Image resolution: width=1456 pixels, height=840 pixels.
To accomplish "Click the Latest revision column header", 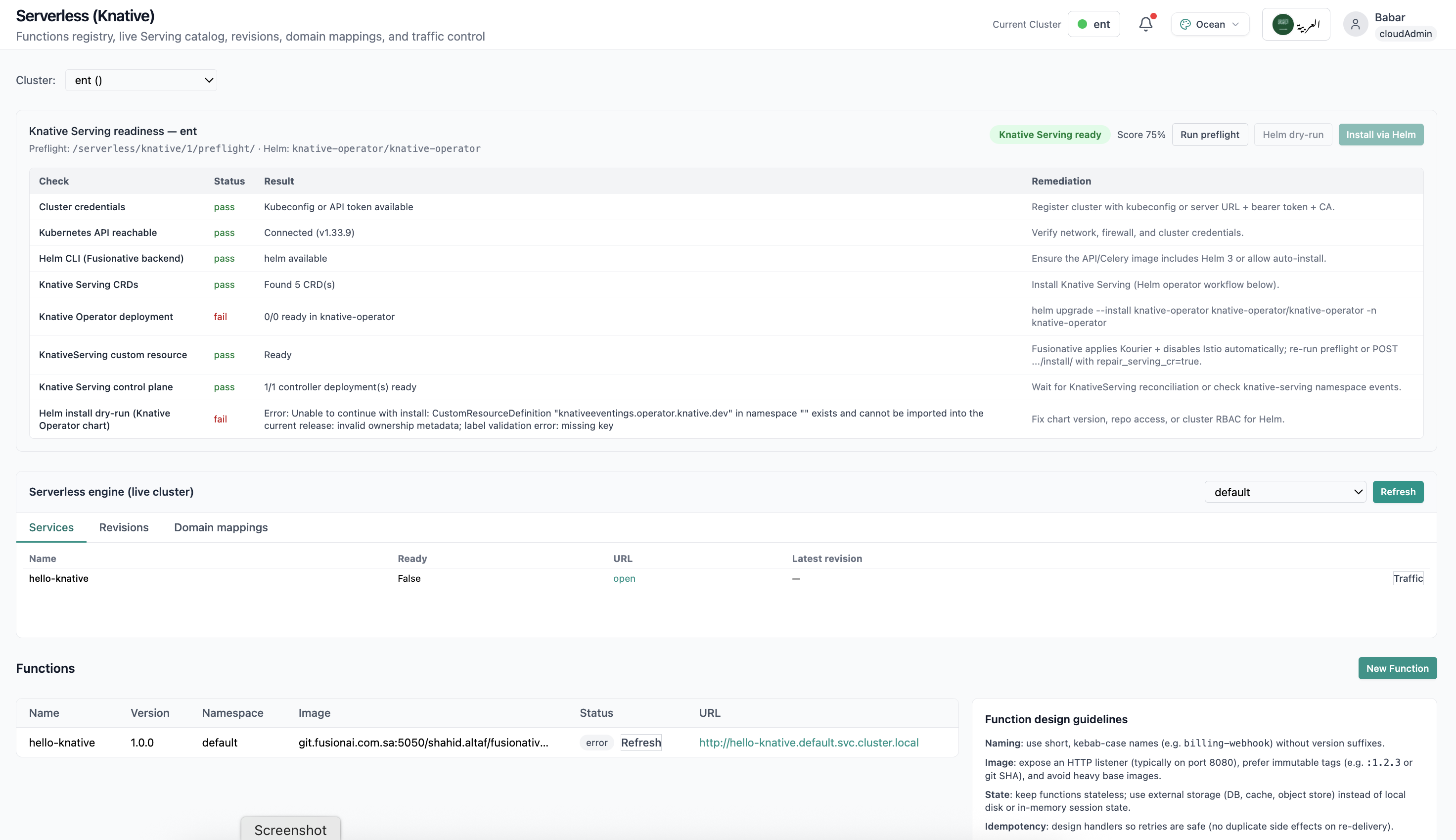I will tap(827, 559).
